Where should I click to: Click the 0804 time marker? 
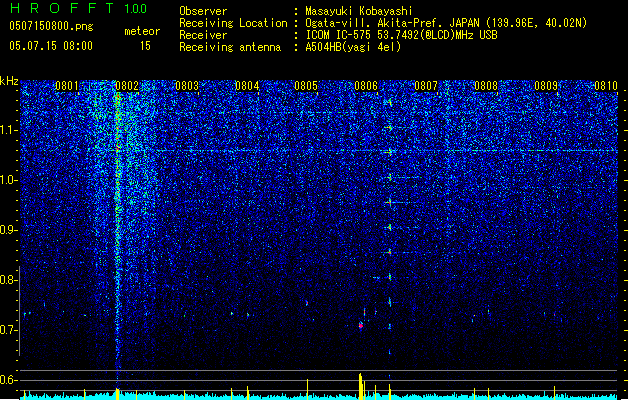tap(247, 86)
